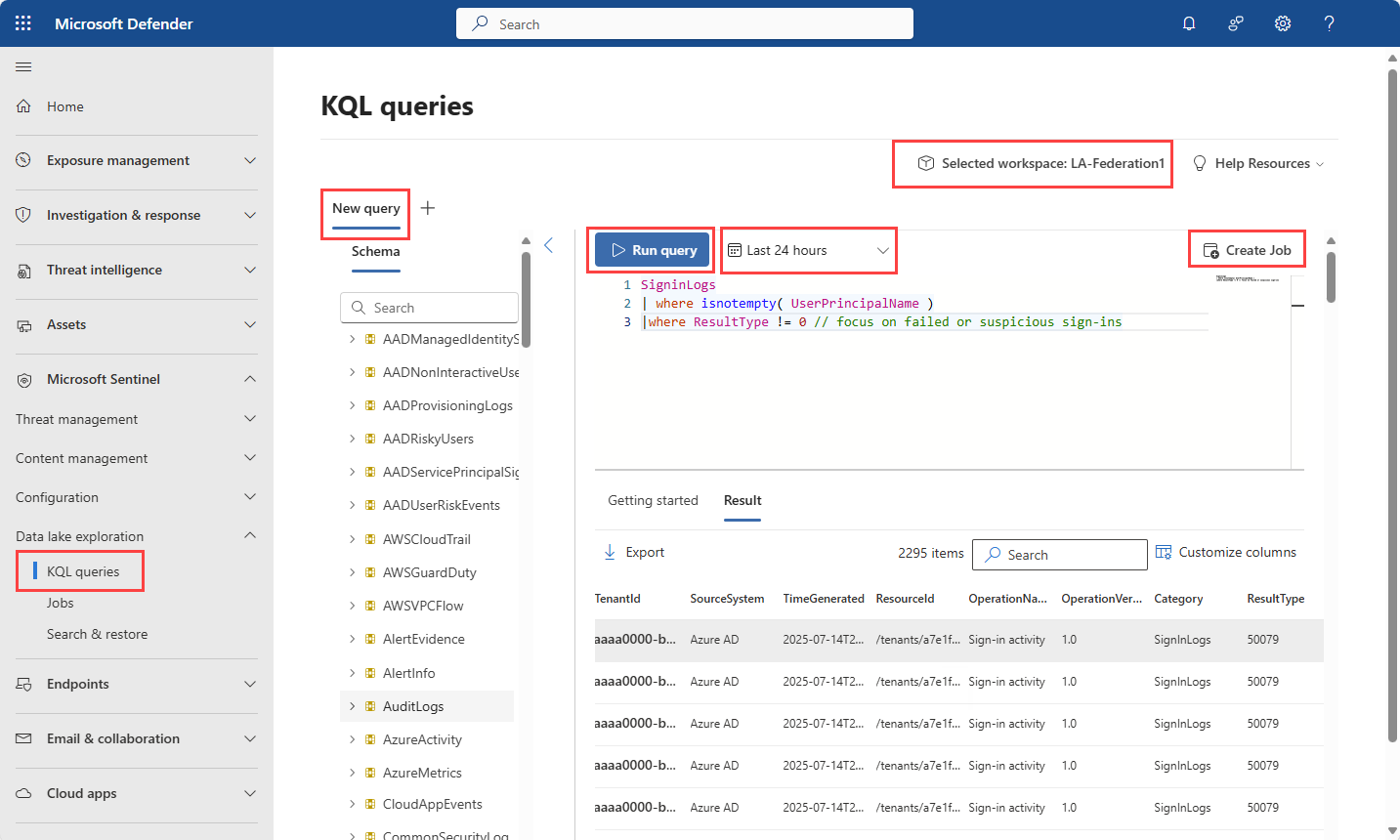The height and width of the screenshot is (840, 1400).
Task: Select the Result tab
Action: point(742,500)
